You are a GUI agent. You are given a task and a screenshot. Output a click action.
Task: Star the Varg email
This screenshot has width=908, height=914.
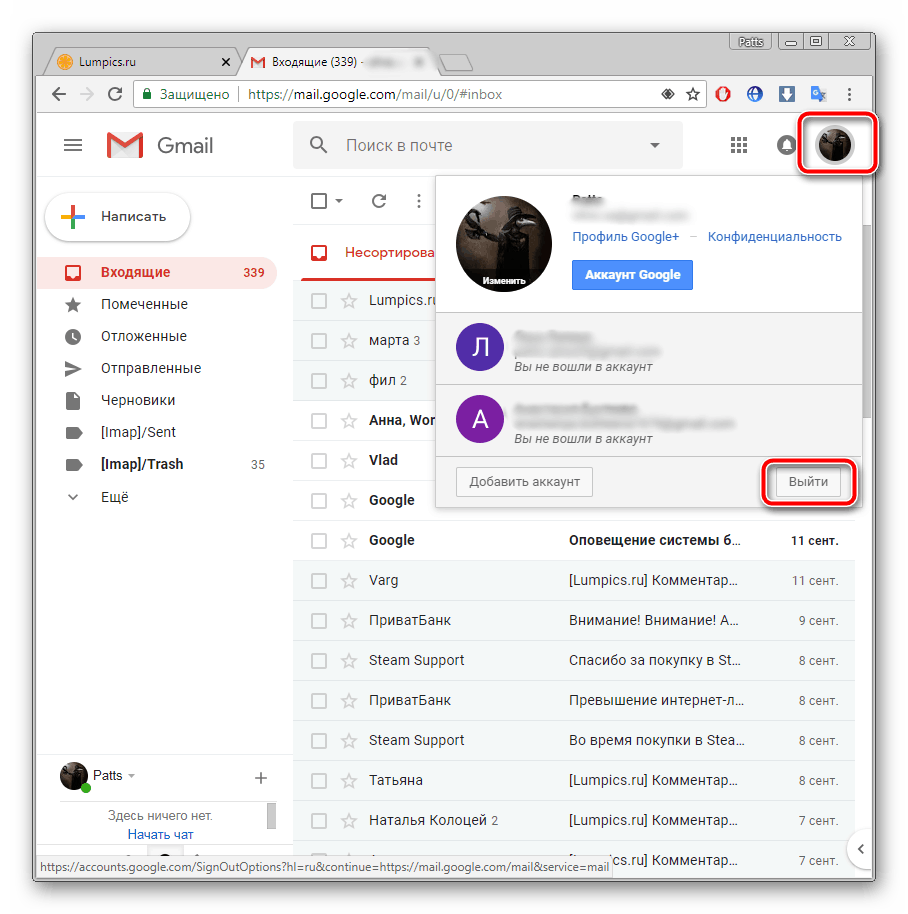[x=349, y=581]
